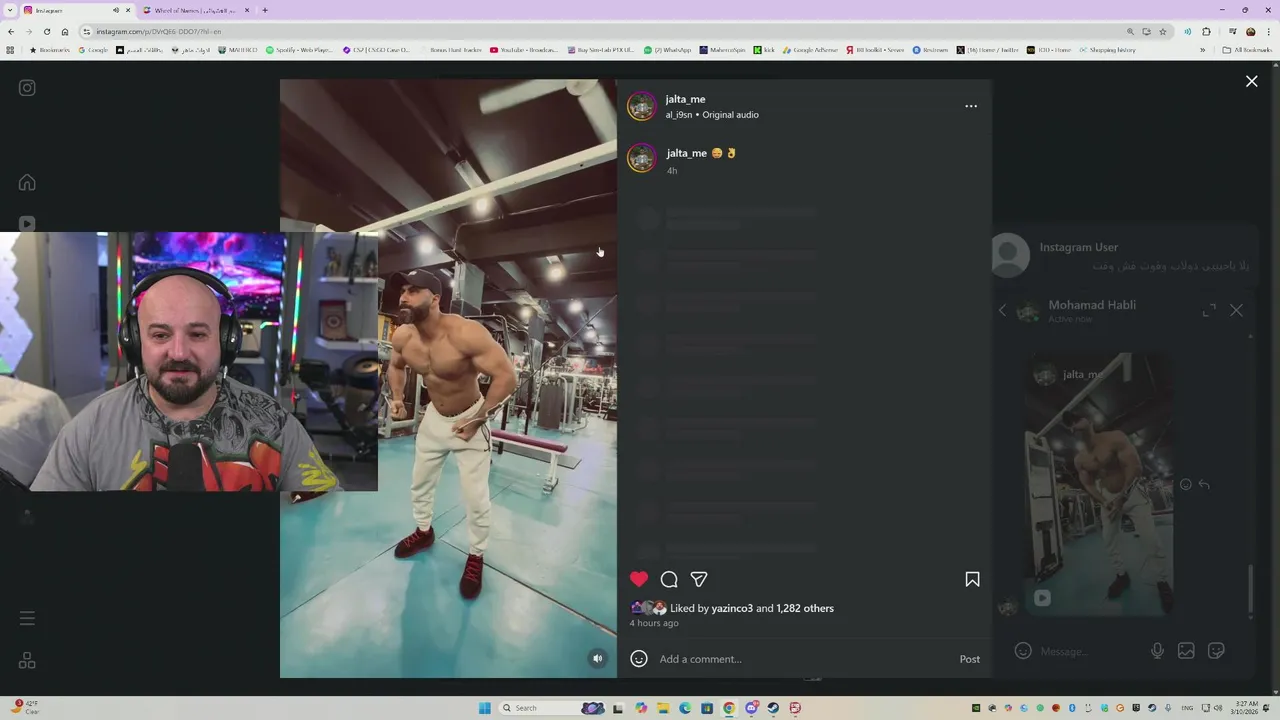
Task: Open the sticker picker in chat
Action: [1217, 651]
